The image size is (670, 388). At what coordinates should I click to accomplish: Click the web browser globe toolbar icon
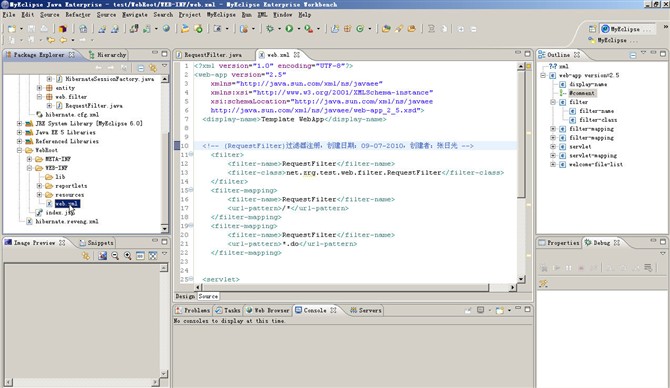[166, 29]
